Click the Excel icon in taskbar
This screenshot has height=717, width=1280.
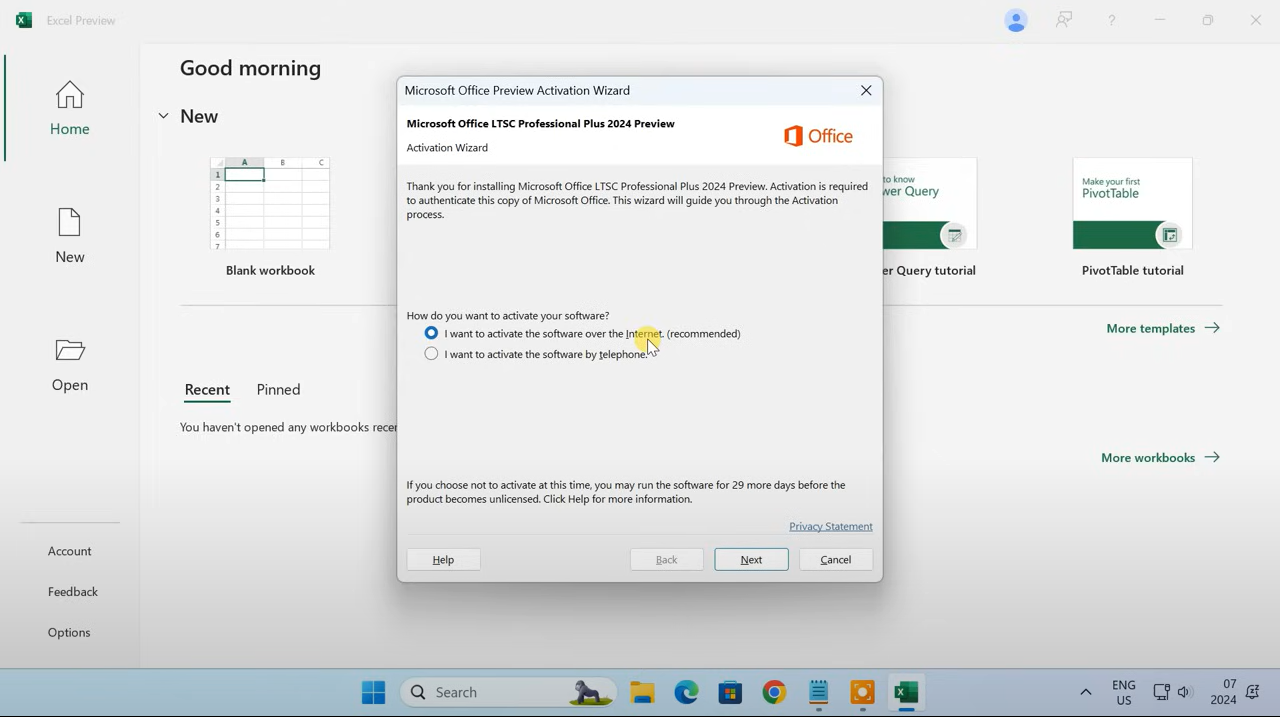pyautogui.click(x=906, y=692)
